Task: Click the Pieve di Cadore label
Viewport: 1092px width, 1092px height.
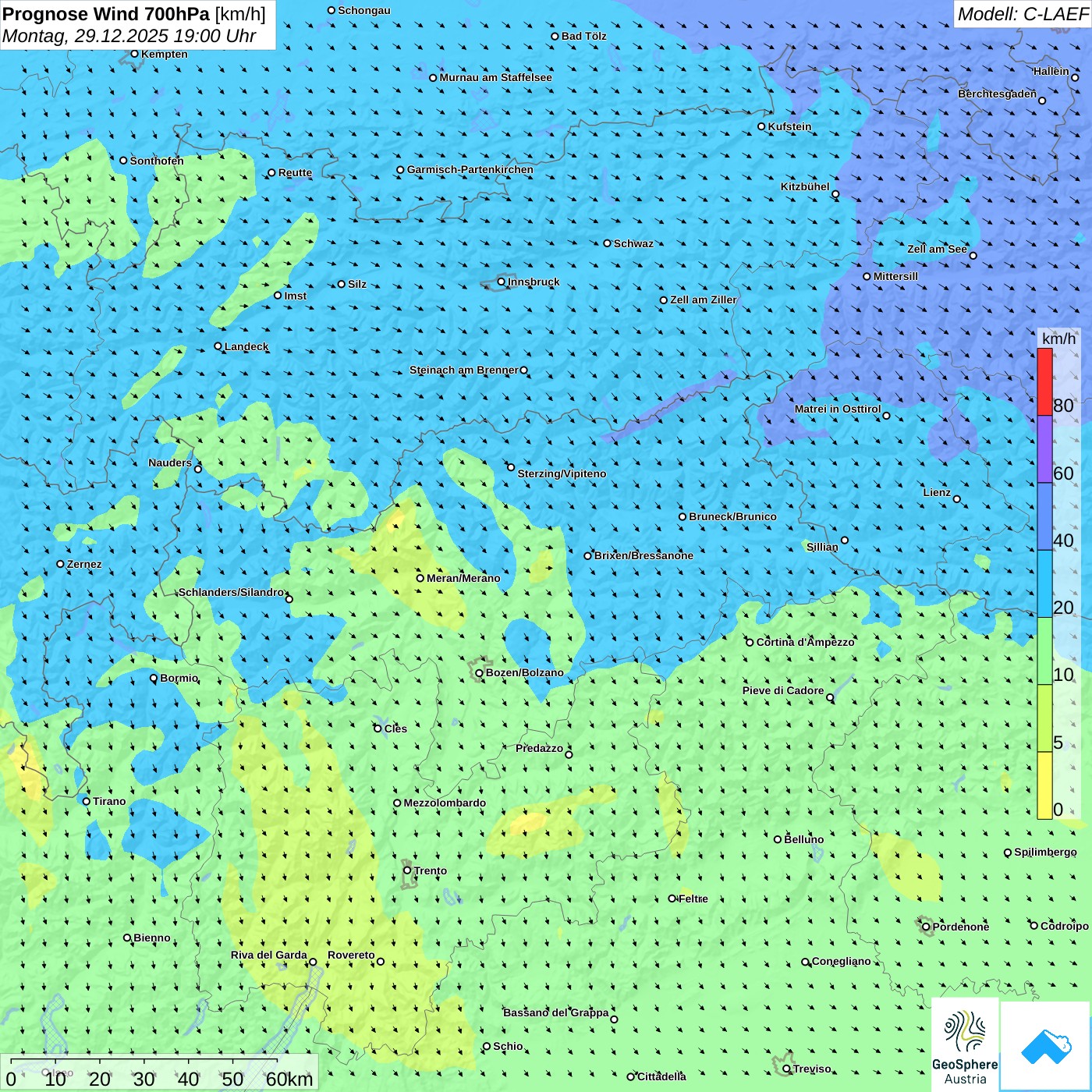Action: tap(783, 690)
